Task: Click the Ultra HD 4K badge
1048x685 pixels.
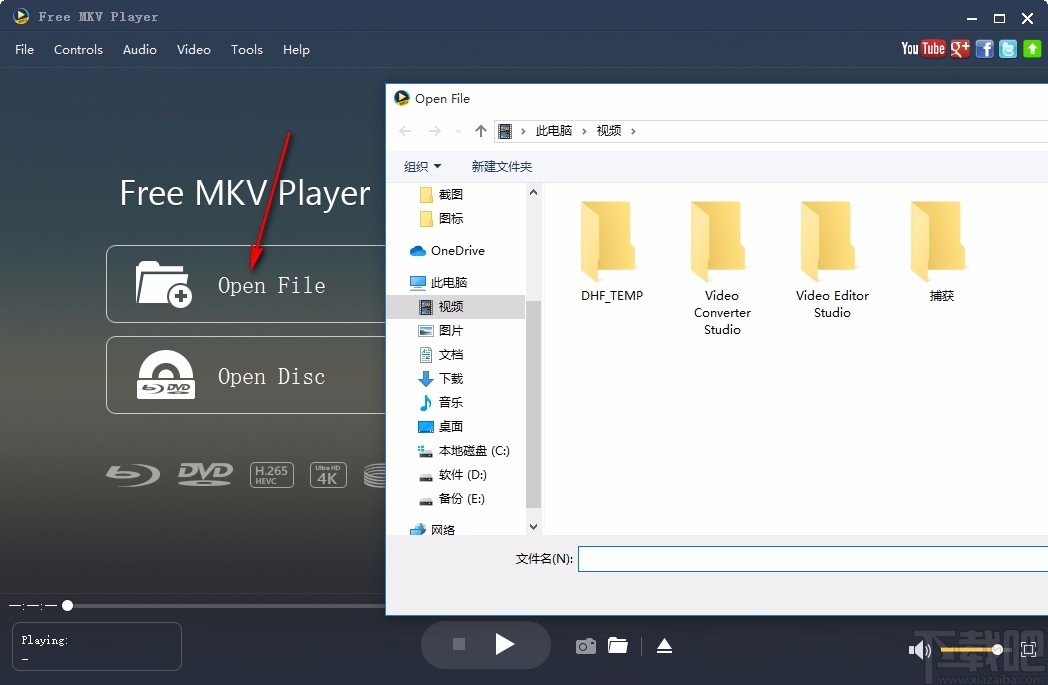Action: pos(328,475)
